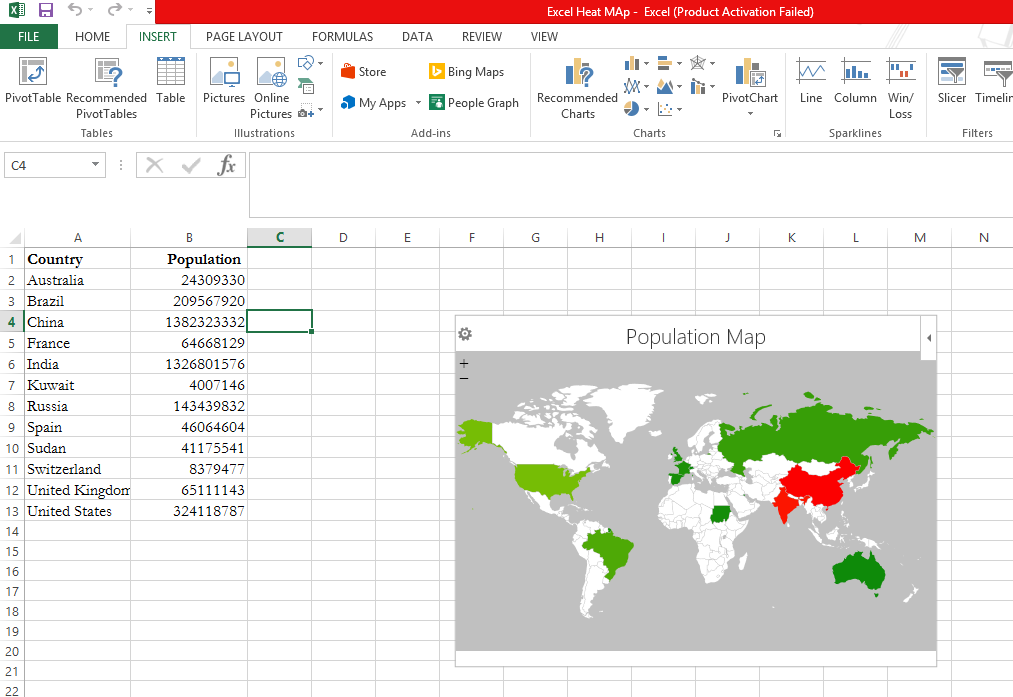Open the Name Box dropdown arrow

tap(95, 165)
